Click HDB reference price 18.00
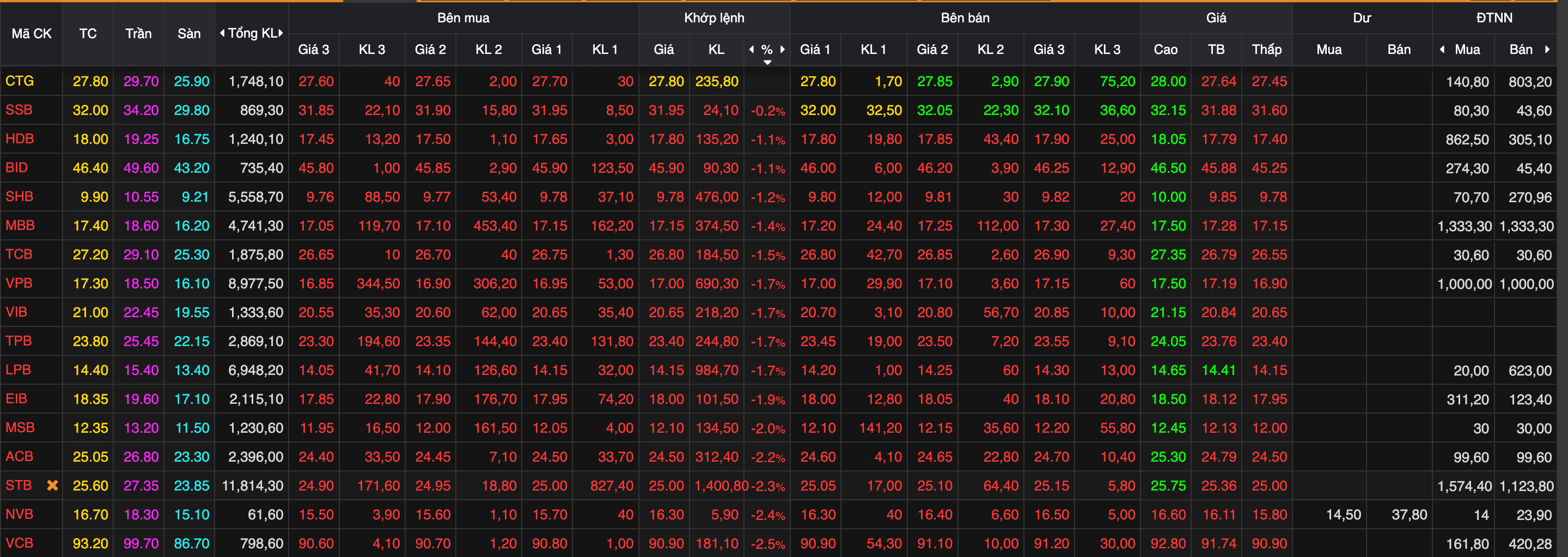 91,139
